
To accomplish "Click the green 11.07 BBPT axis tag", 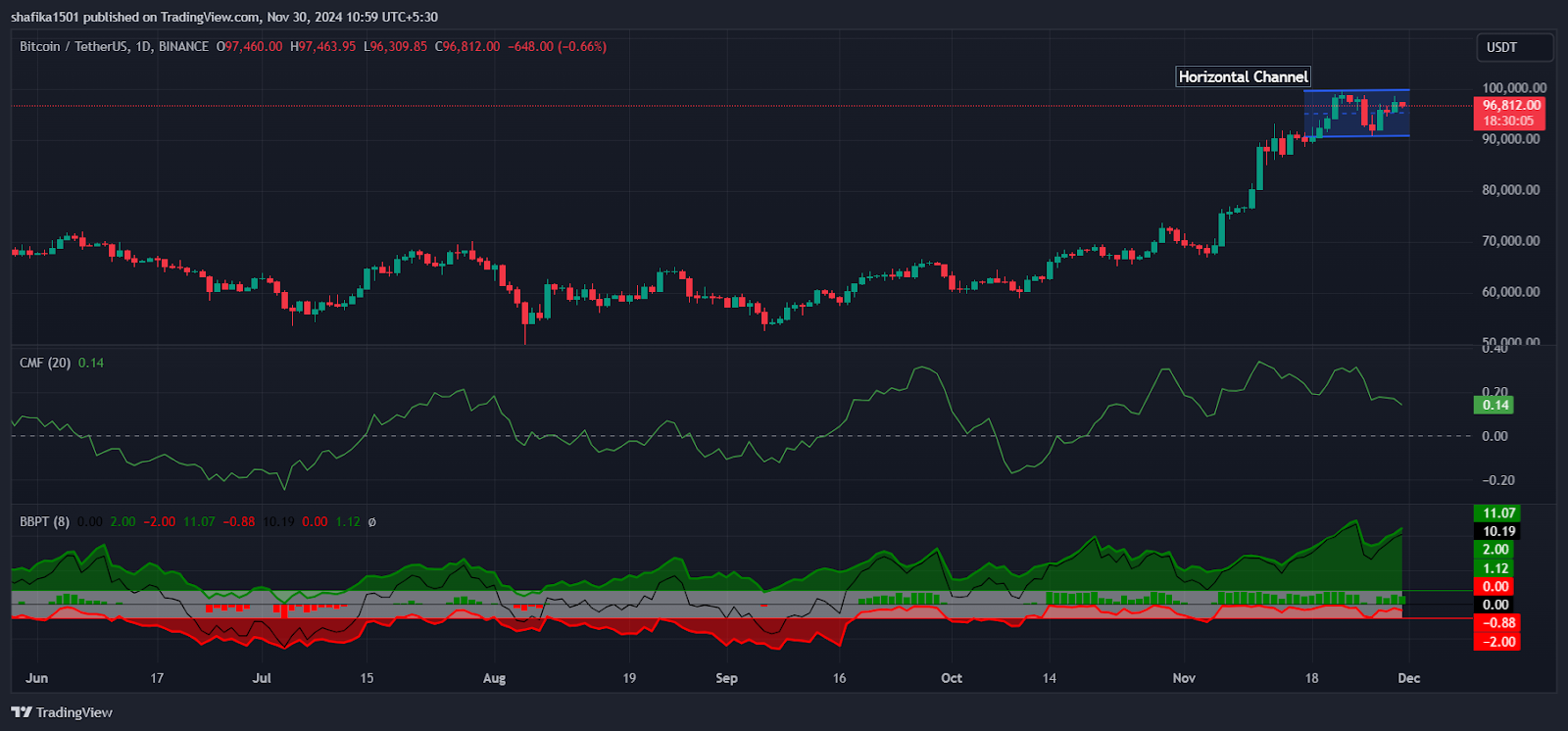I will pos(1497,512).
